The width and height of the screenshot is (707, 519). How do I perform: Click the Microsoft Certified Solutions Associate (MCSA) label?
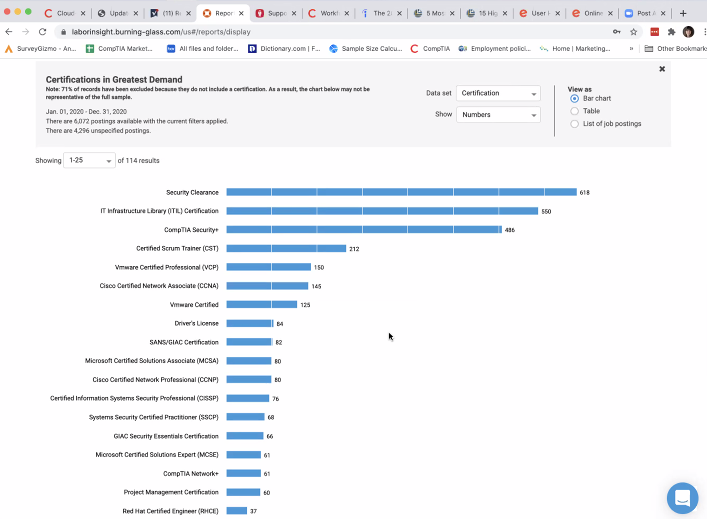[152, 361]
